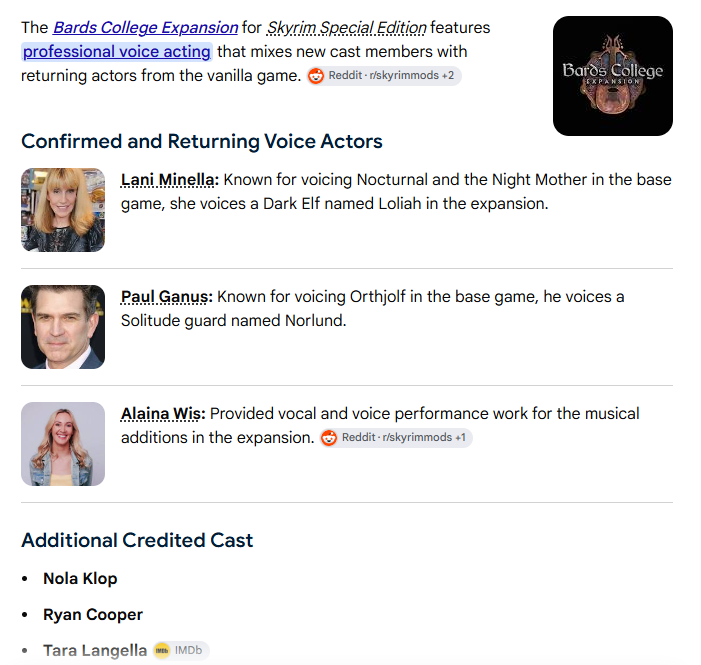Viewport: 701px width, 665px height.
Task: Click the IMDb icon next to Tara Langella
Action: coord(162,650)
